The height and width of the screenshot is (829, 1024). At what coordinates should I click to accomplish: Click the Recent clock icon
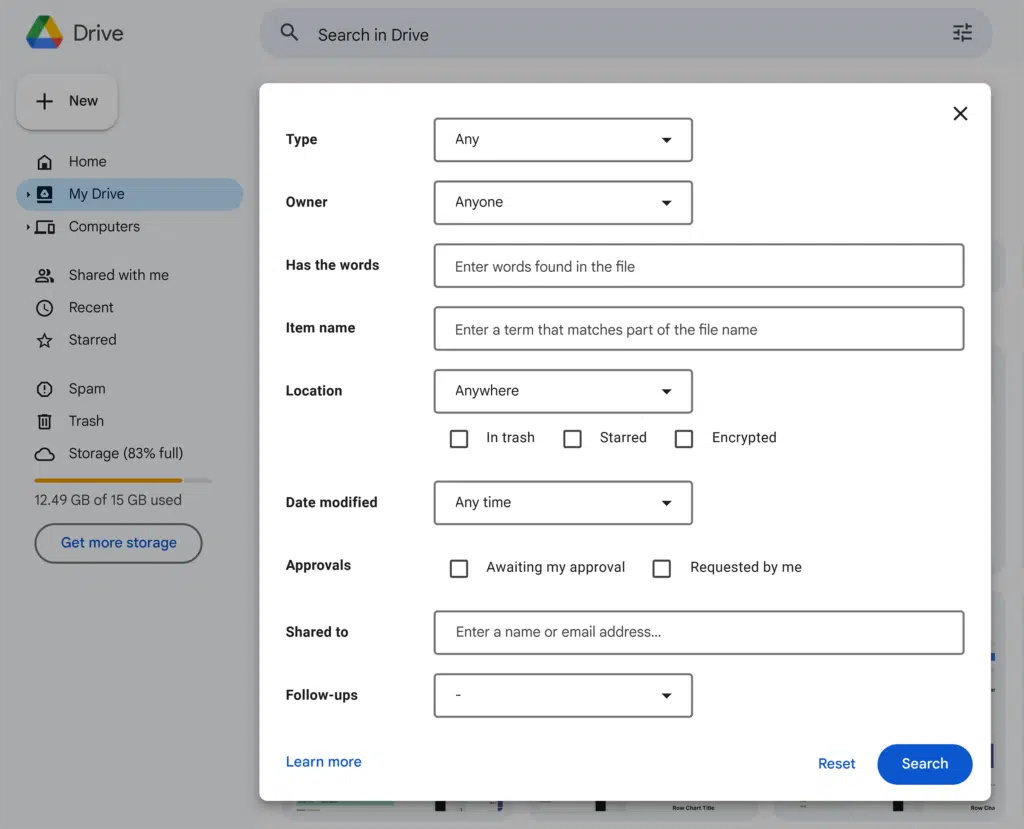45,308
